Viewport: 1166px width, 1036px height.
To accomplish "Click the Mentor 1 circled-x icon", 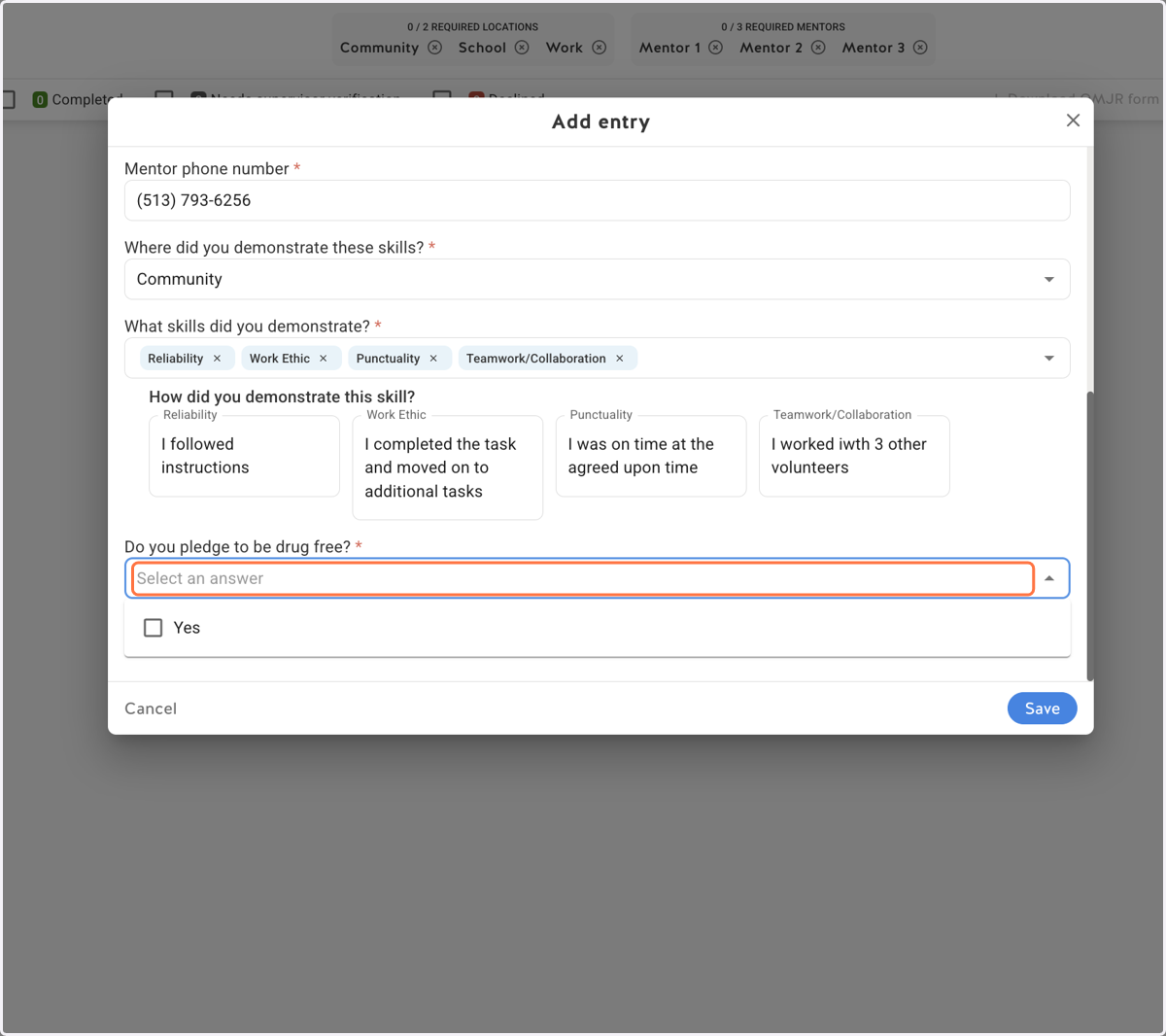I will (x=716, y=48).
